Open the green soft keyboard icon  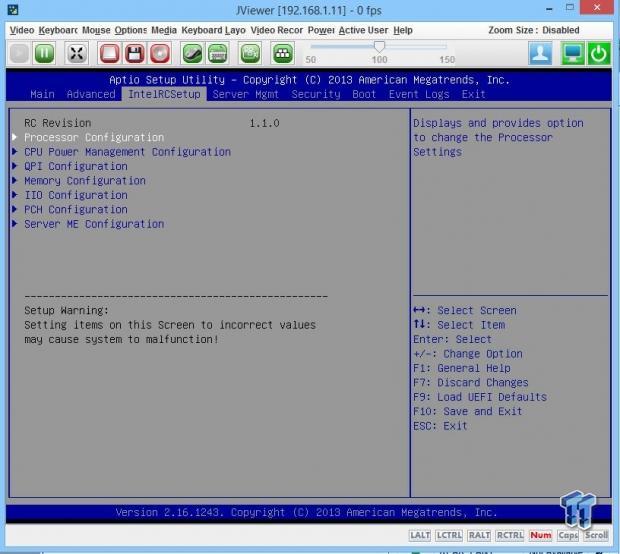click(217, 53)
